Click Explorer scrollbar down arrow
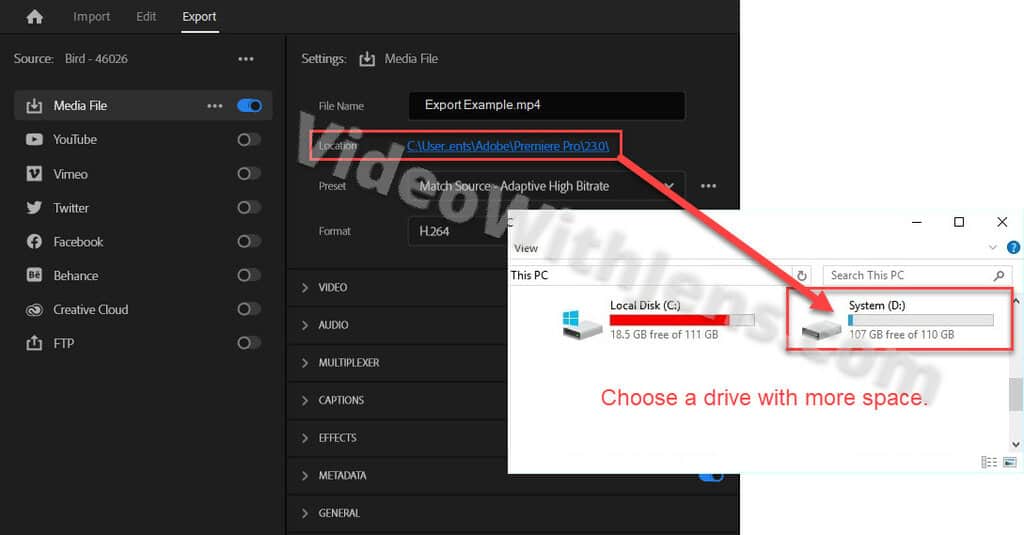The image size is (1024, 535). (1016, 444)
